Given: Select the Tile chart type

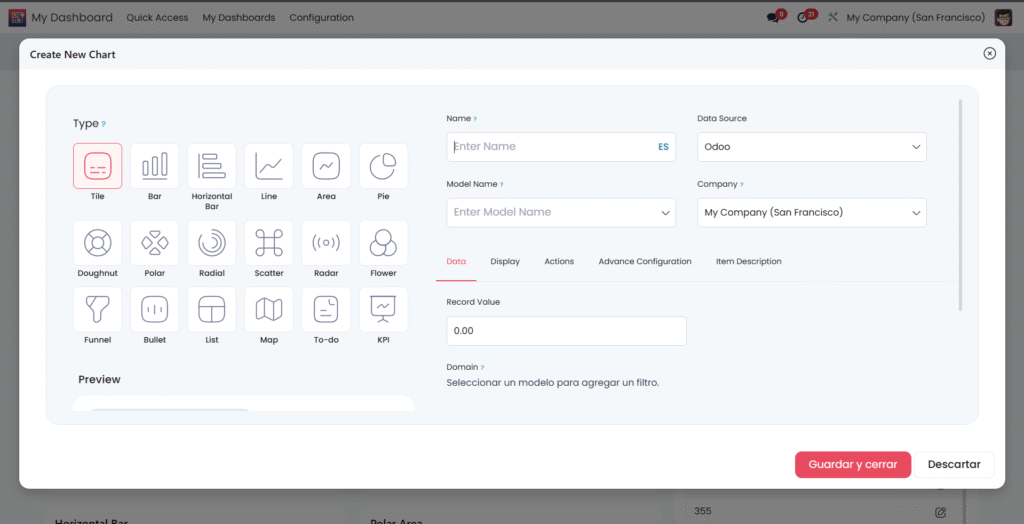Looking at the screenshot, I should click(x=98, y=166).
